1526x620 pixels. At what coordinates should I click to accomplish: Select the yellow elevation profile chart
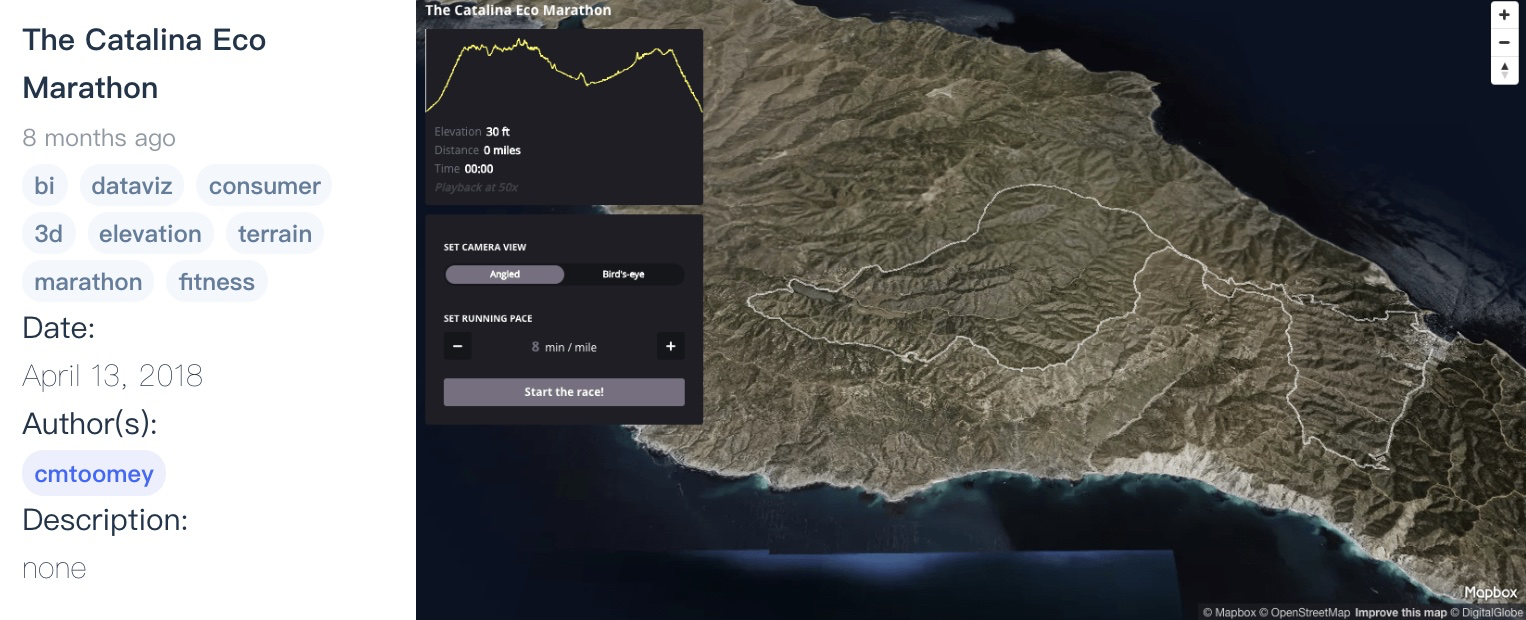pyautogui.click(x=563, y=70)
